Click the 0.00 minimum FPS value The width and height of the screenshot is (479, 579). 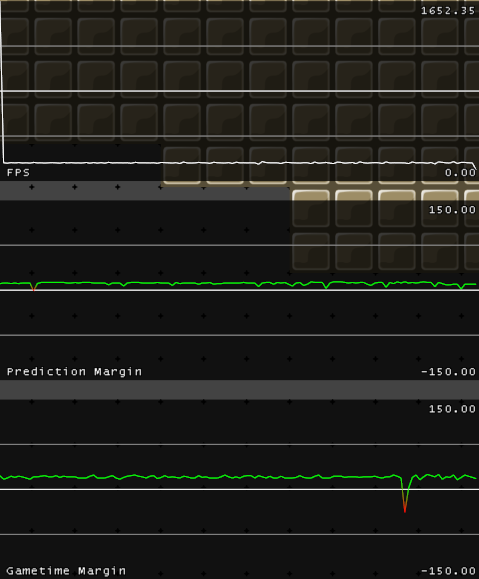point(460,172)
